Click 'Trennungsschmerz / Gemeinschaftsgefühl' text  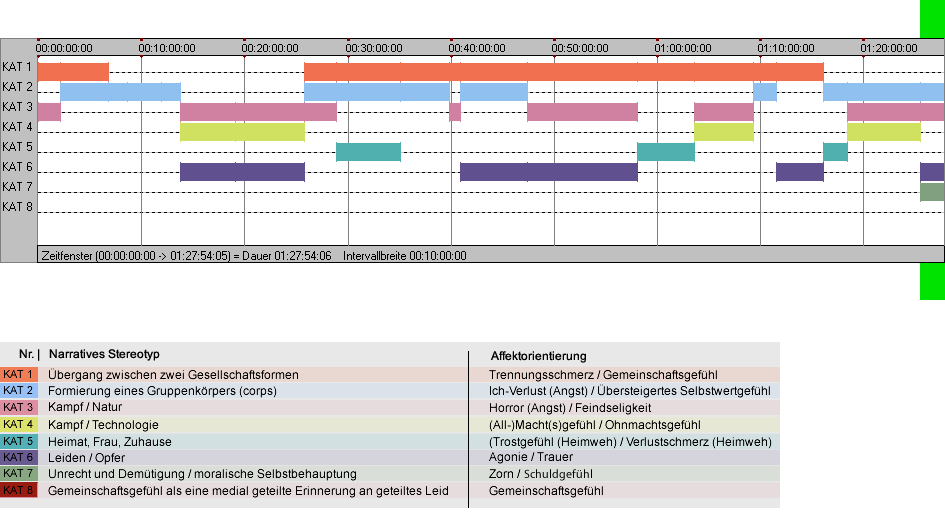603,375
